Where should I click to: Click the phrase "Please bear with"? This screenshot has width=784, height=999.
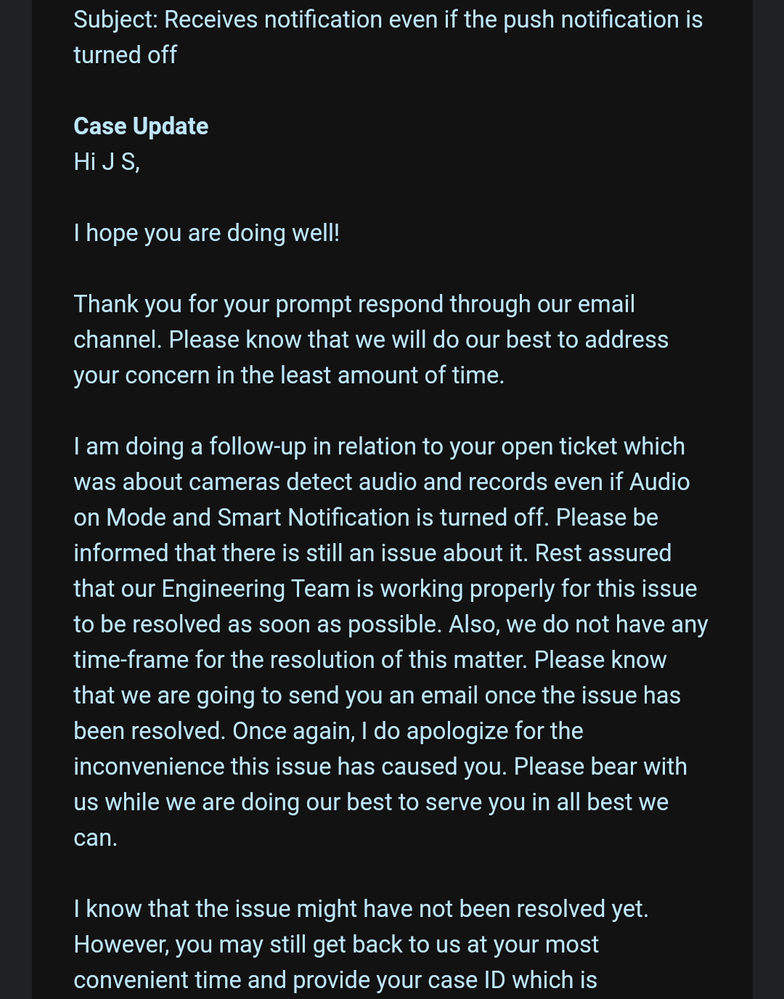(x=600, y=766)
